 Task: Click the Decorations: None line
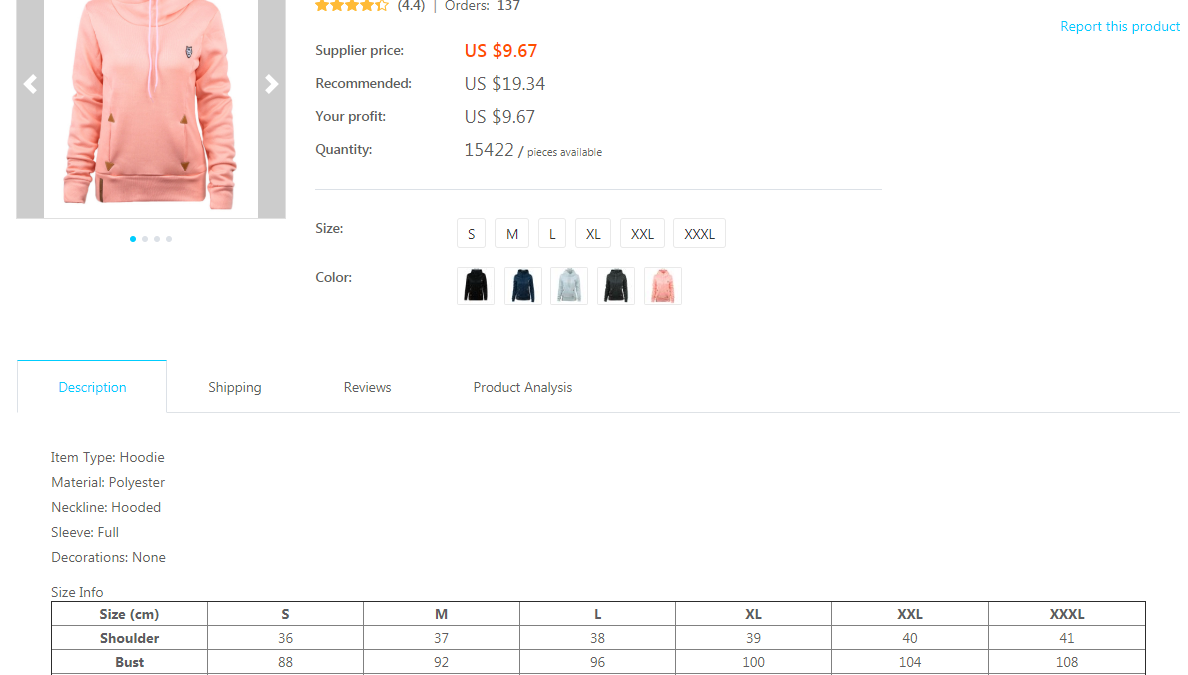[108, 558]
